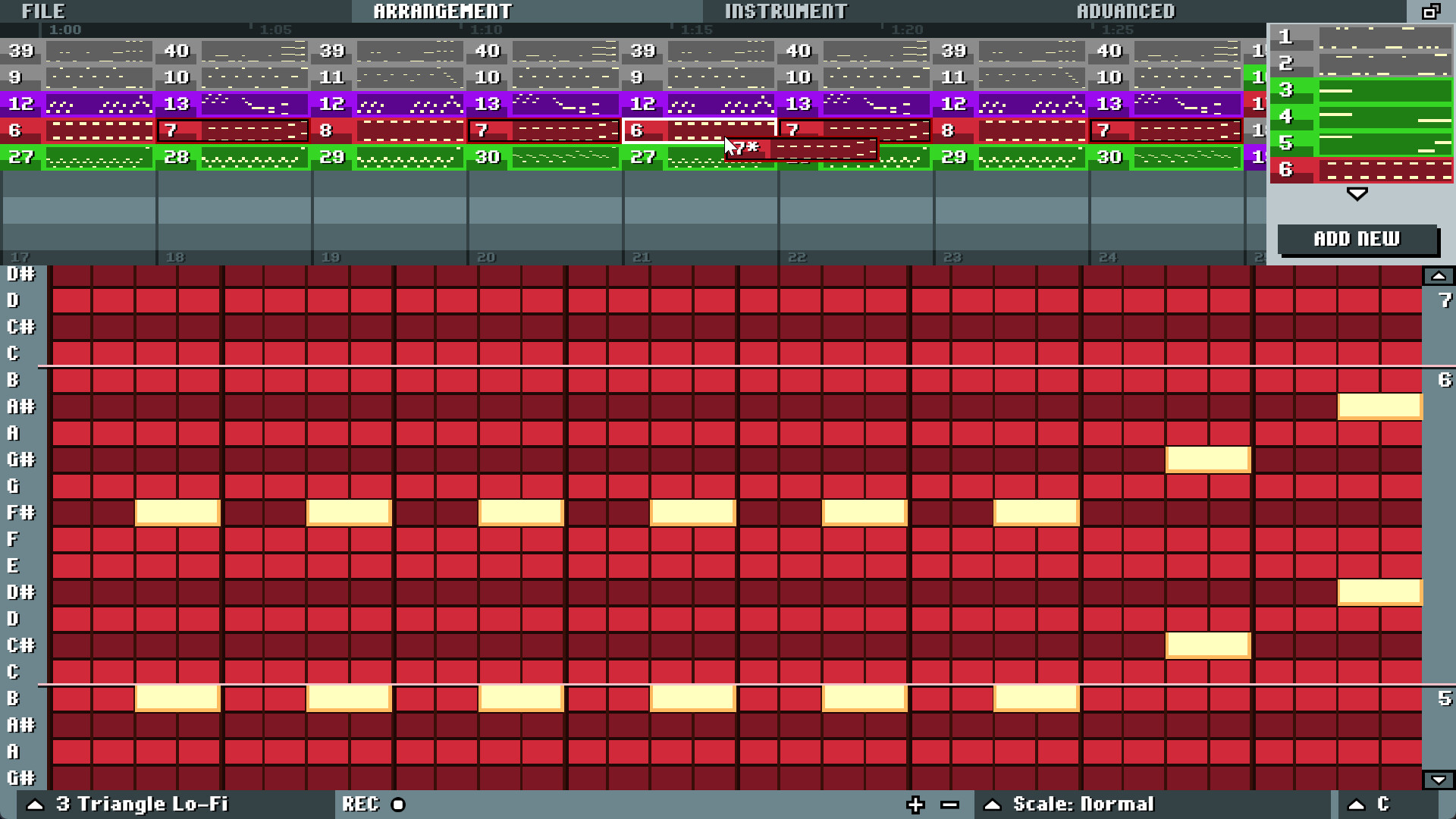This screenshot has height=819, width=1456.
Task: Zoom in the piano roll with the plus icon
Action: [x=917, y=805]
